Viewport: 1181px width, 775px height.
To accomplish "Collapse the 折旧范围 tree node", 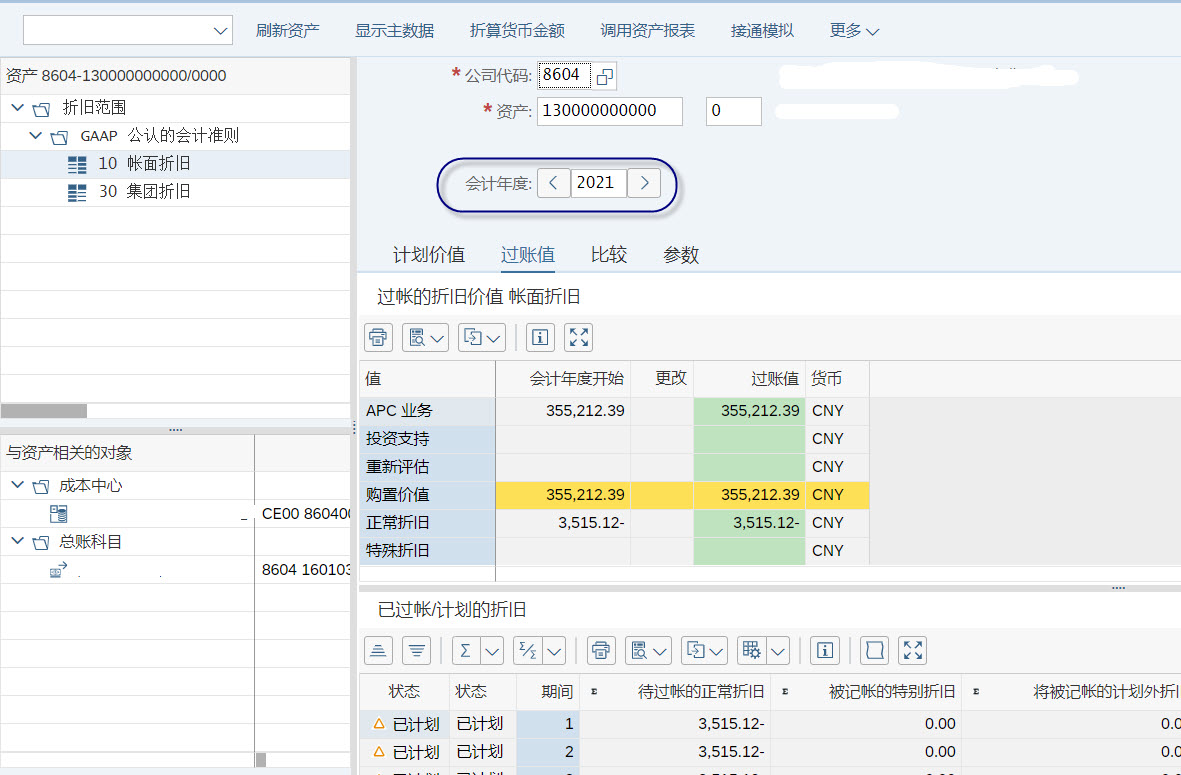I will click(x=17, y=108).
